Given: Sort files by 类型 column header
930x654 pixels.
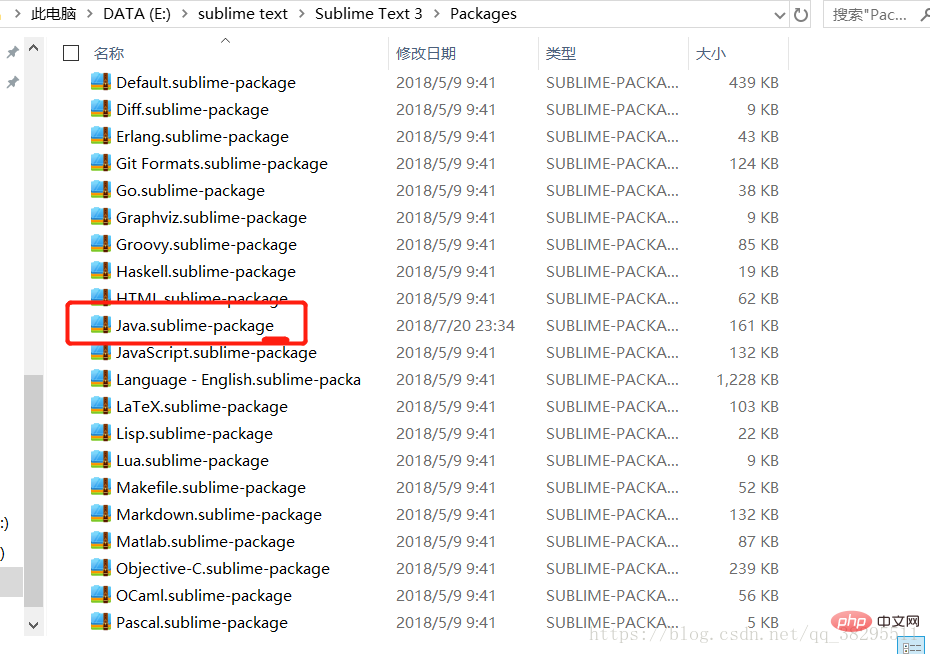Looking at the screenshot, I should click(x=560, y=53).
